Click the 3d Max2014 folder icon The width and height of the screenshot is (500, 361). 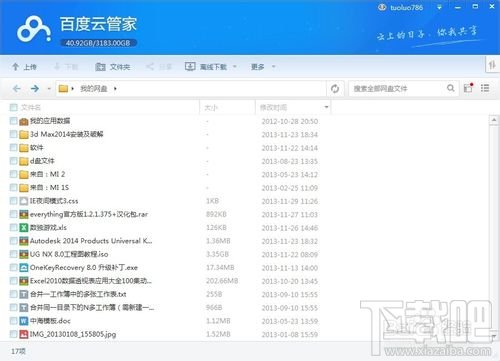tap(24, 135)
